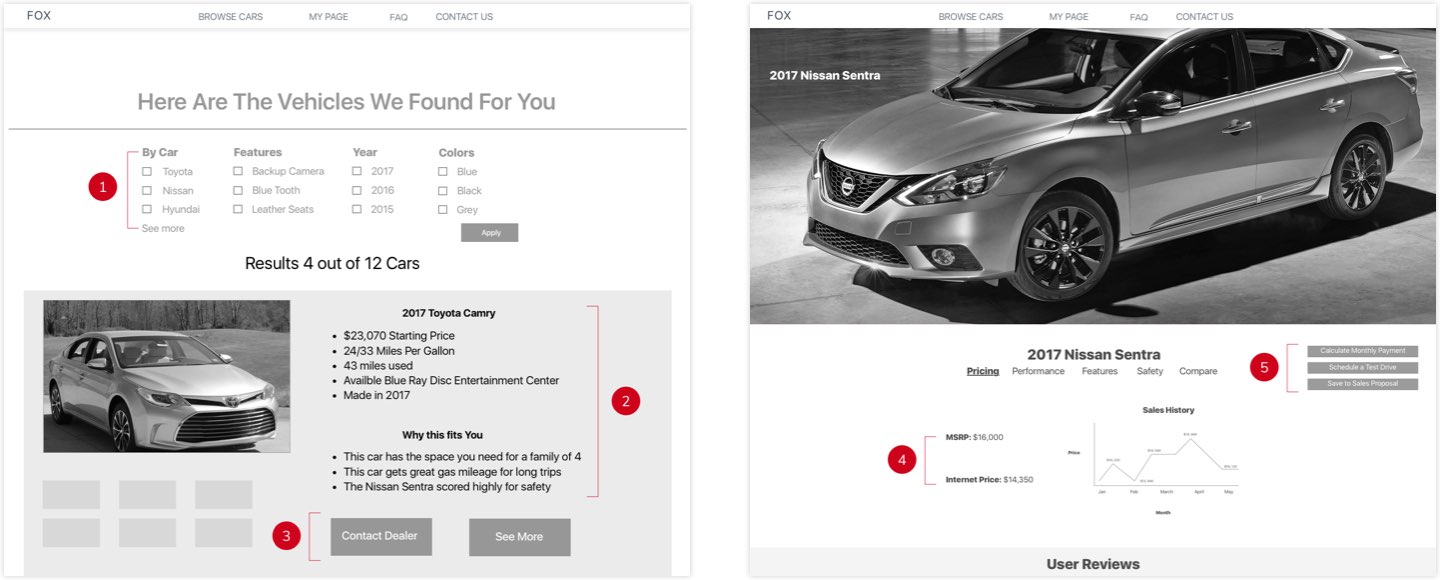Open CONTACT US in right page navigation
This screenshot has width=1440, height=580.
[x=1205, y=17]
